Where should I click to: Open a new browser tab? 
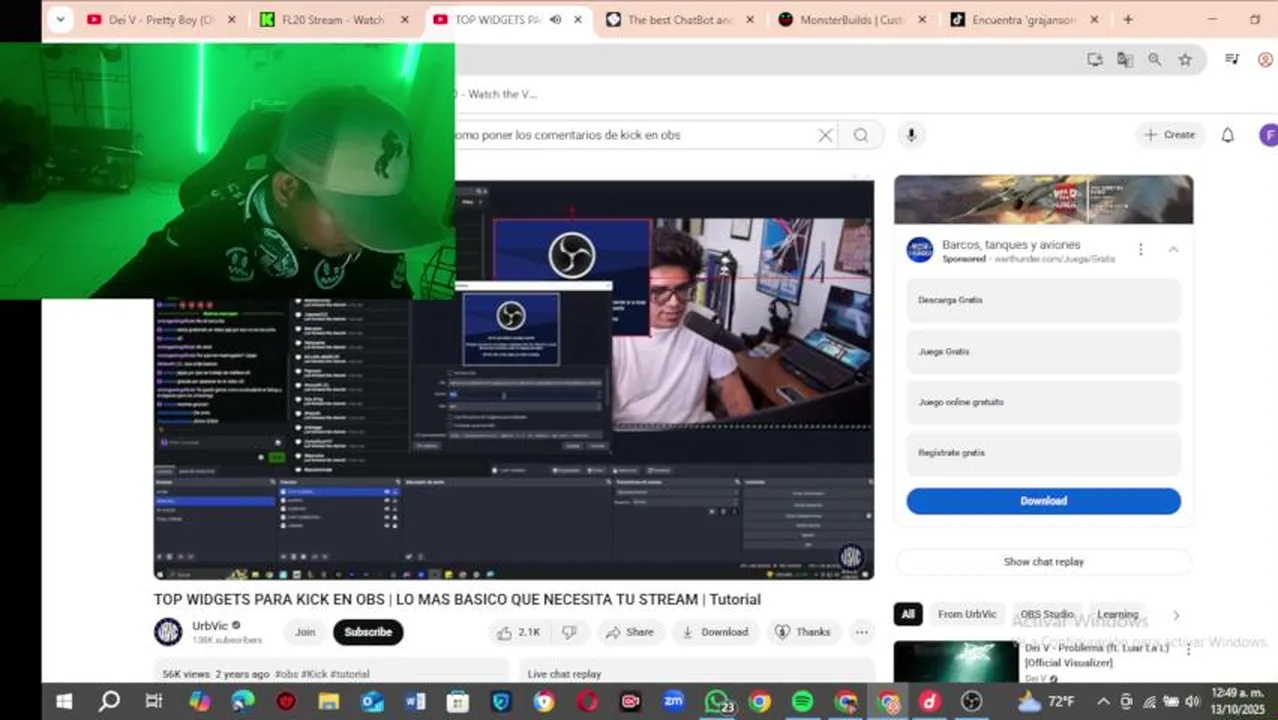[x=1128, y=19]
